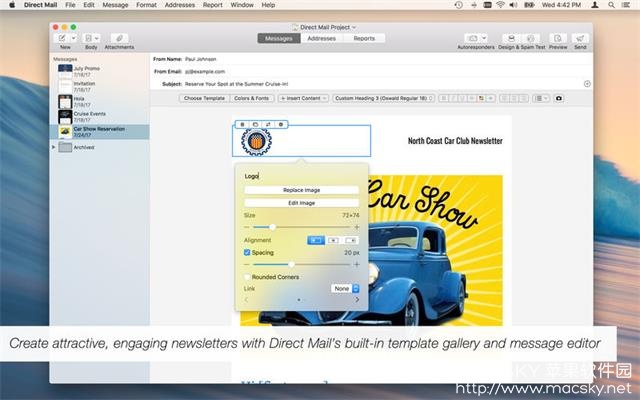This screenshot has height=400, width=640.
Task: Select the Hola message in sidebar
Action: tap(99, 102)
